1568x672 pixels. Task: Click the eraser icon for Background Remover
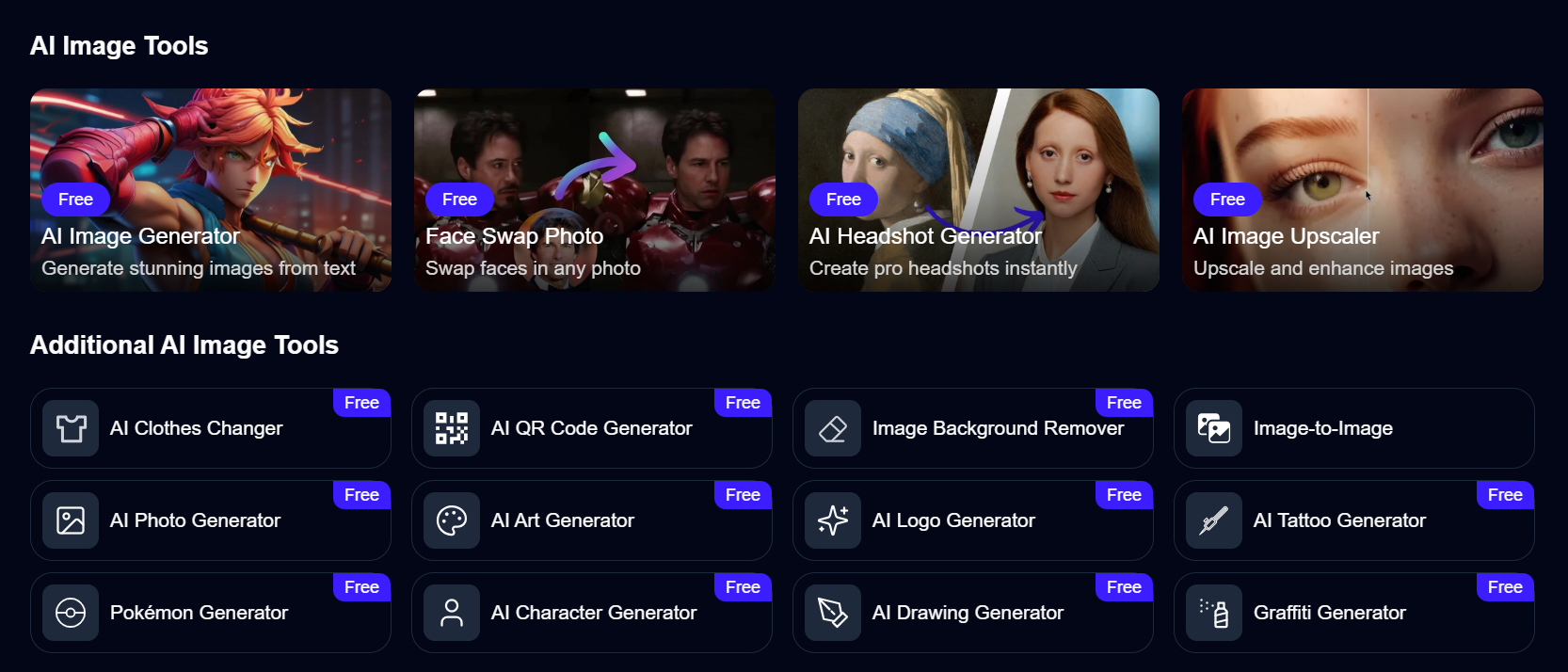833,428
